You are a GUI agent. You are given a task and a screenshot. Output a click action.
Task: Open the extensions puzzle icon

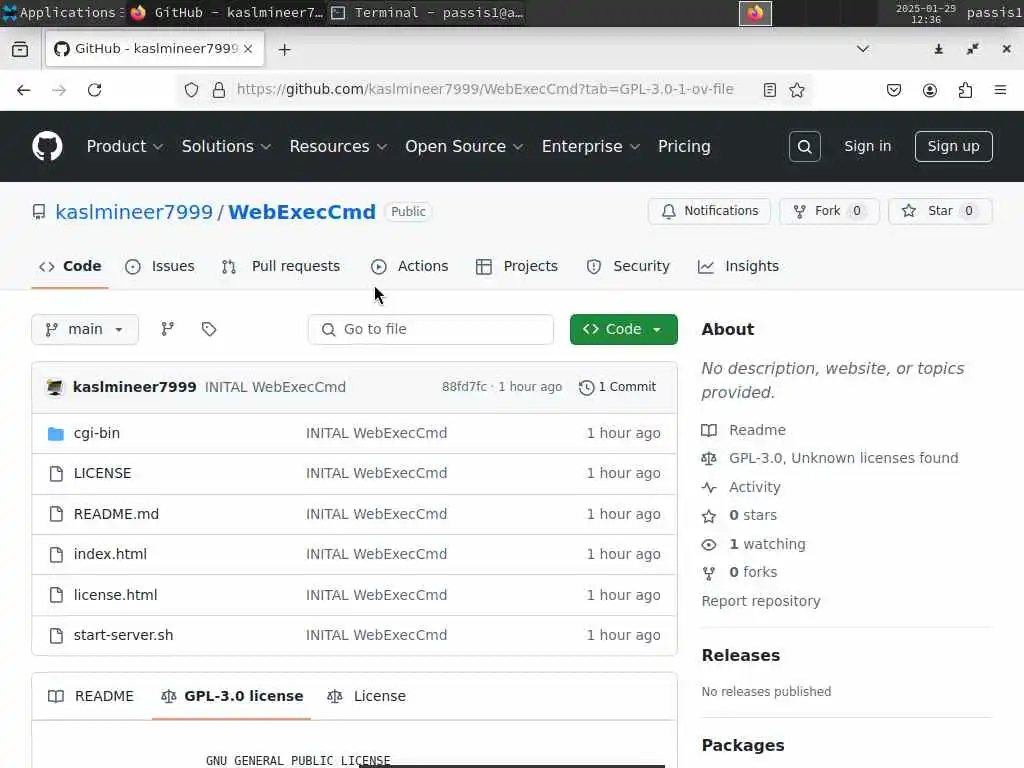(x=965, y=90)
